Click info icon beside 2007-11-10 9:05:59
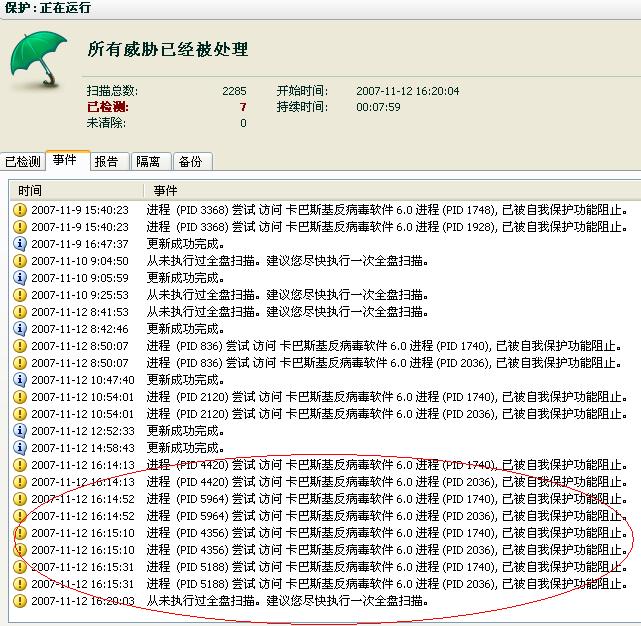The width and height of the screenshot is (641, 626). pos(20,278)
